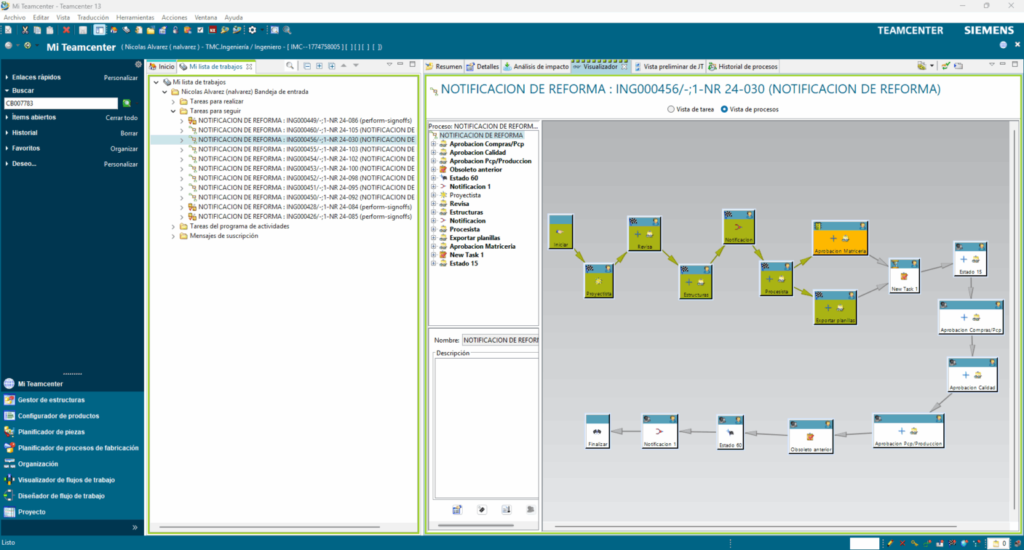Open the Herramientas menu
1024x550 pixels.
pyautogui.click(x=135, y=17)
